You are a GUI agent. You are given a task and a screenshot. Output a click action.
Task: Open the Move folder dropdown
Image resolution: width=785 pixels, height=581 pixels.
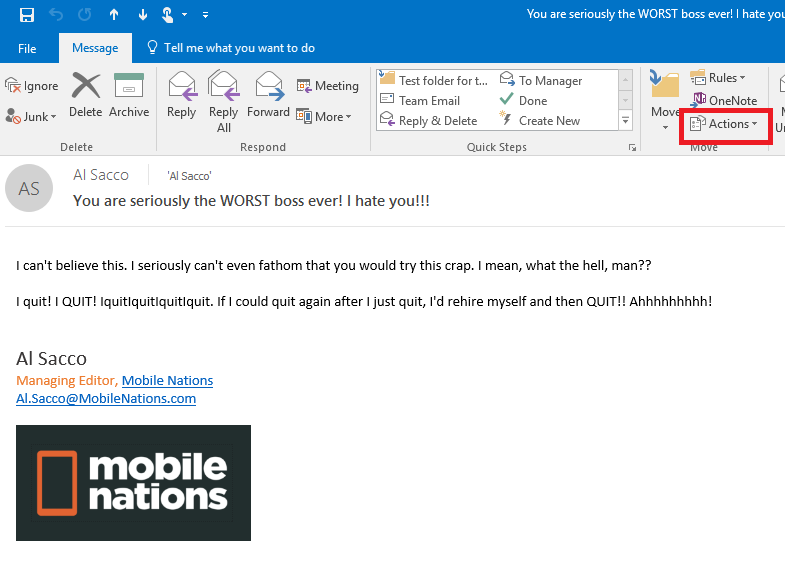click(664, 102)
